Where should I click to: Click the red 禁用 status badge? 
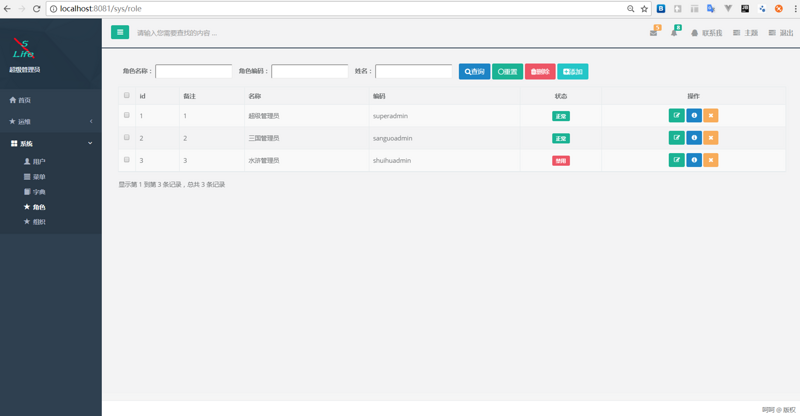[x=561, y=161]
